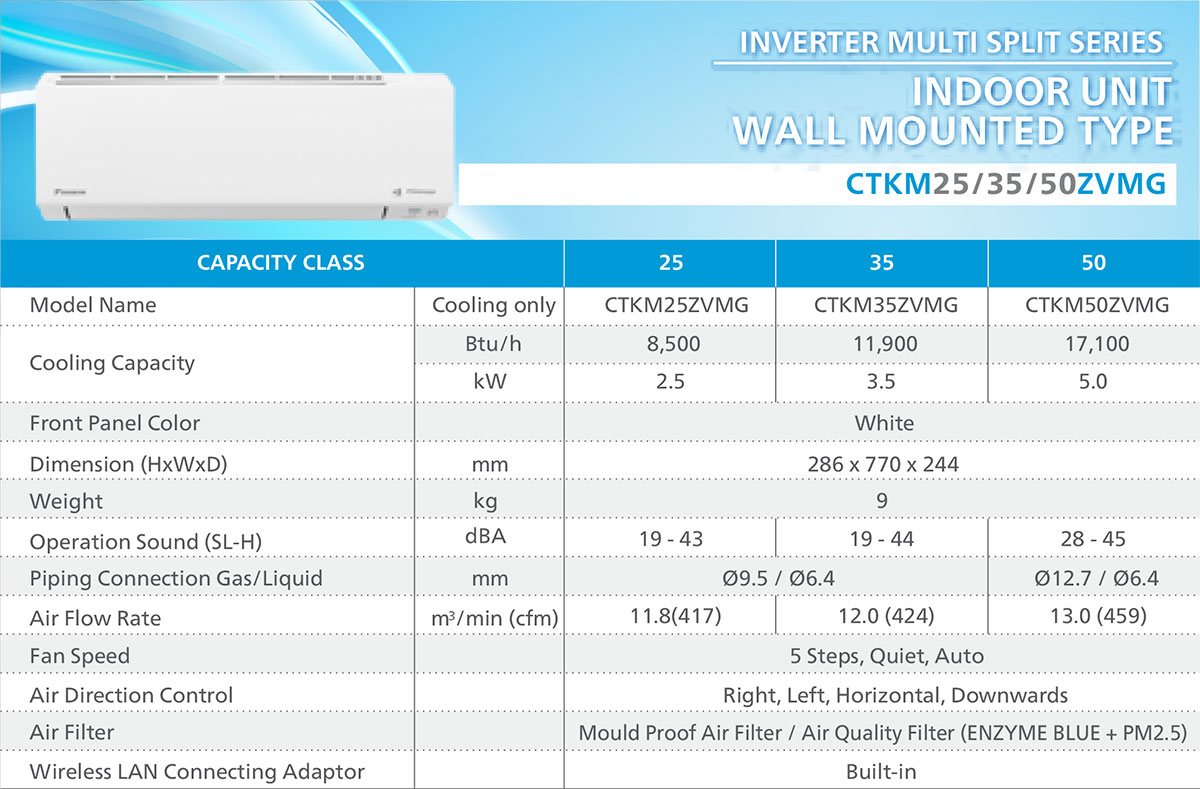The image size is (1200, 789).
Task: Click the '12.0 (424)' air flow value
Action: (x=887, y=616)
